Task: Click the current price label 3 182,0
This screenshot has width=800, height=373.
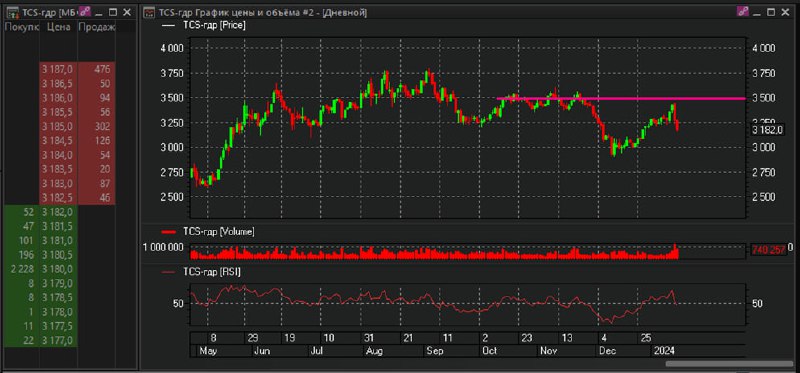Action: pos(769,131)
